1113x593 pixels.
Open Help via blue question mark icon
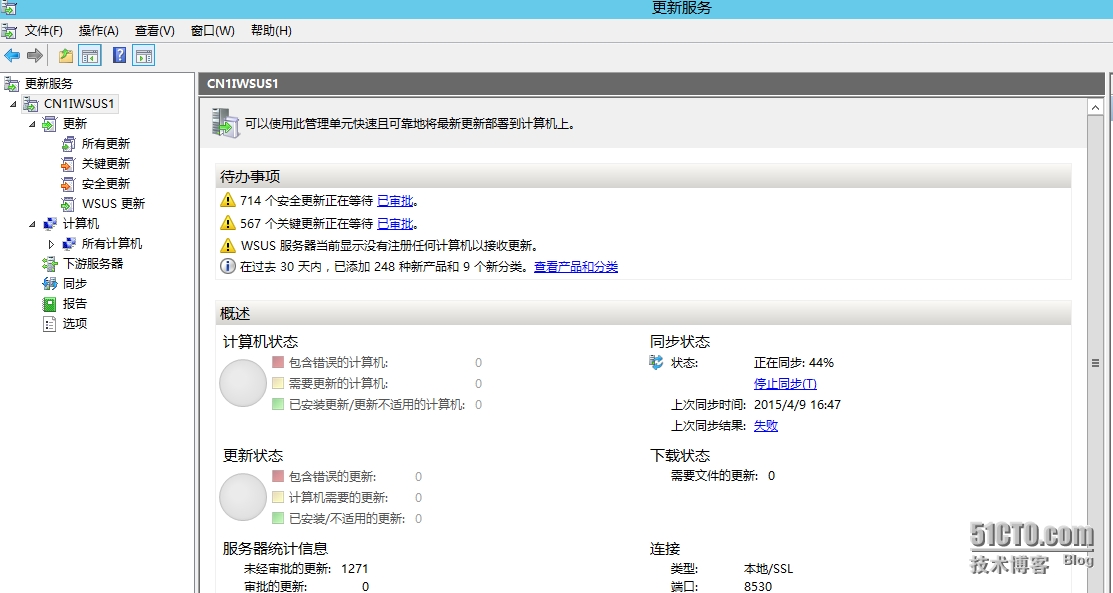(120, 55)
